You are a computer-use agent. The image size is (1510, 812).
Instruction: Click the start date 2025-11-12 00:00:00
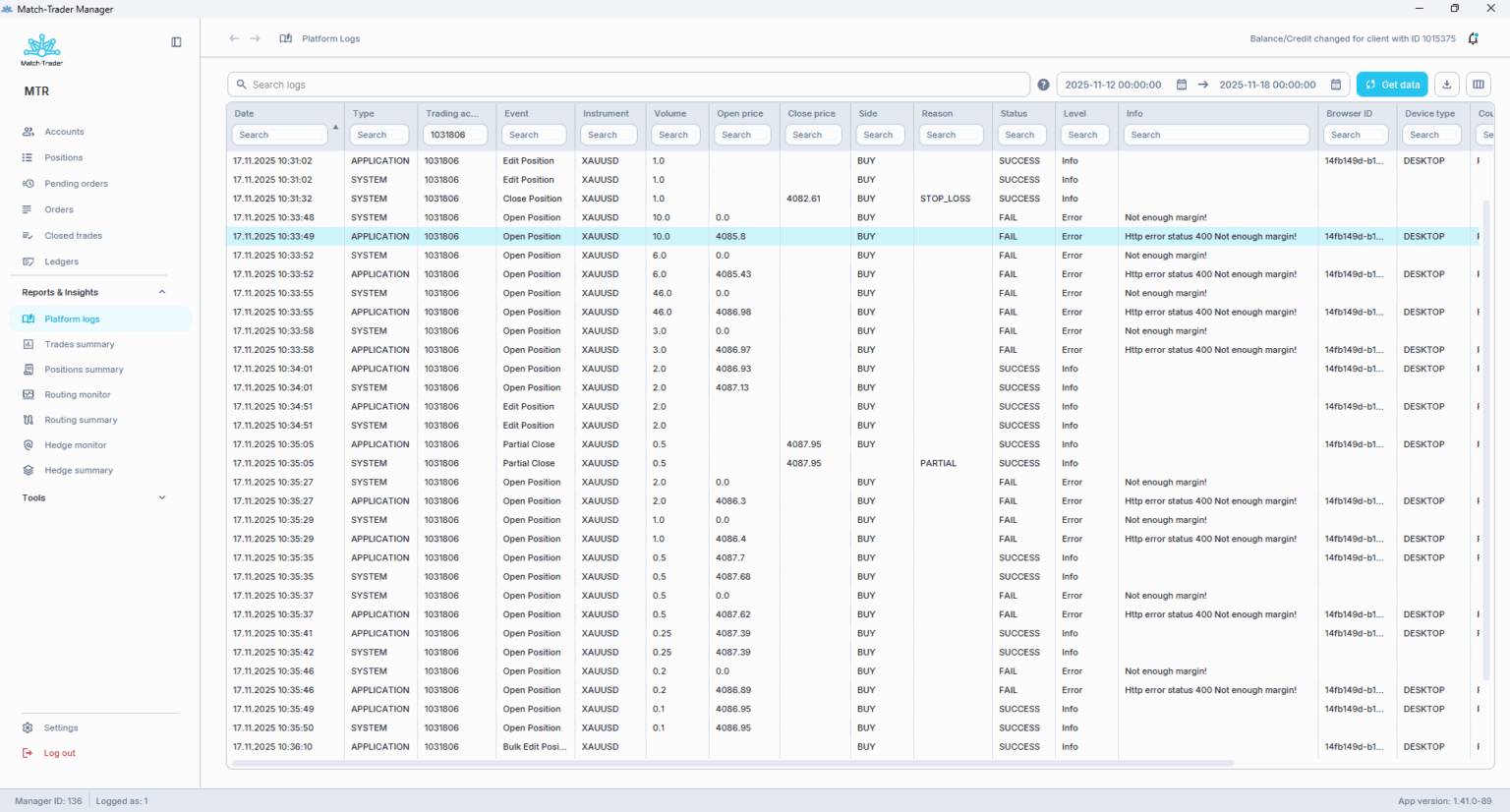click(1113, 85)
